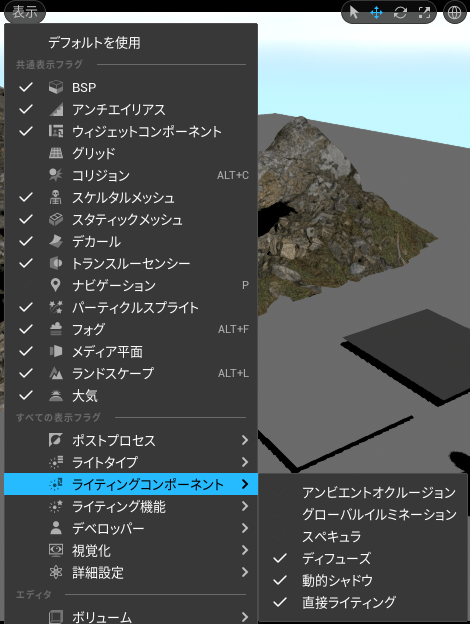470x624 pixels.
Task: Select the パーティクルスプライト menu entry
Action: (x=131, y=307)
